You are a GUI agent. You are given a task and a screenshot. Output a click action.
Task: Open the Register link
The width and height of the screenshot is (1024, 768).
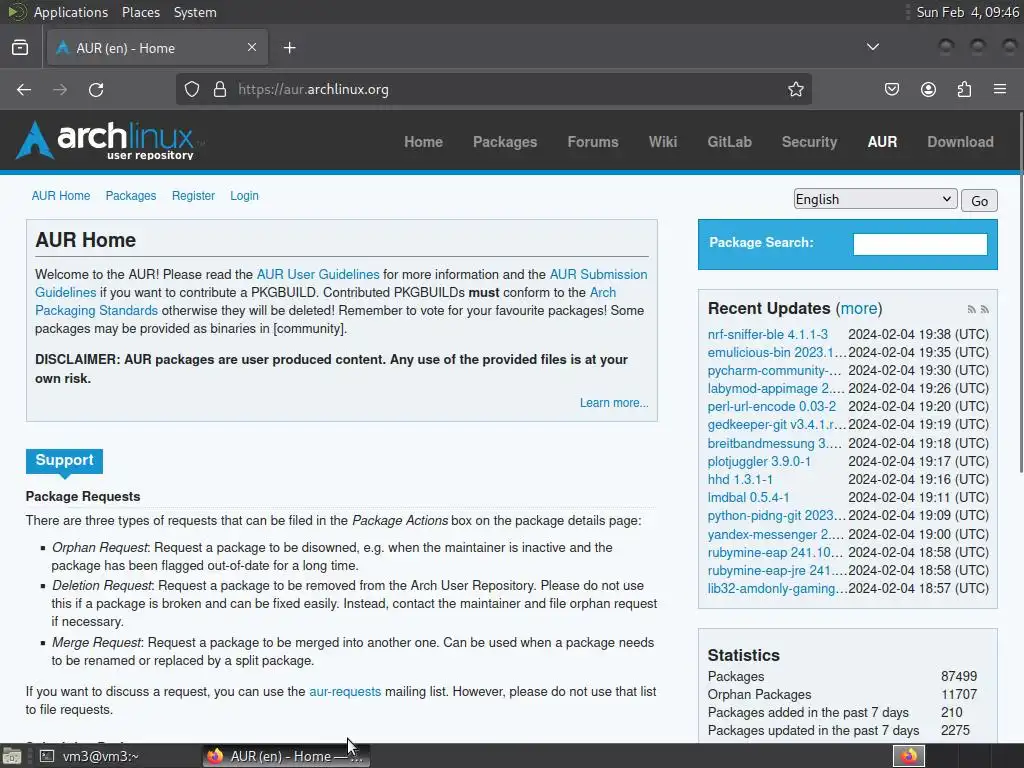pyautogui.click(x=193, y=196)
